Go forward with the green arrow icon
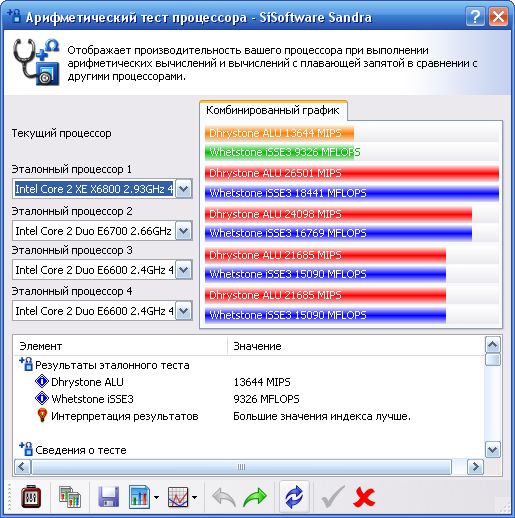Viewport: 515px width, 518px height. (x=255, y=497)
